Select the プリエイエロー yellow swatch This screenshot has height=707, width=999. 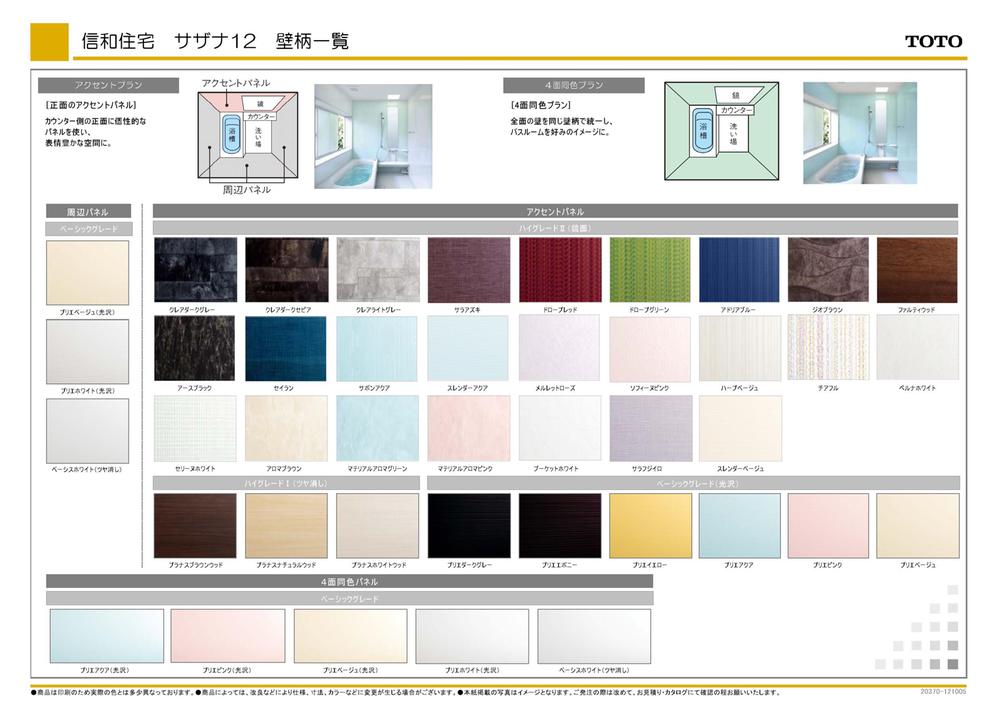pyautogui.click(x=649, y=525)
